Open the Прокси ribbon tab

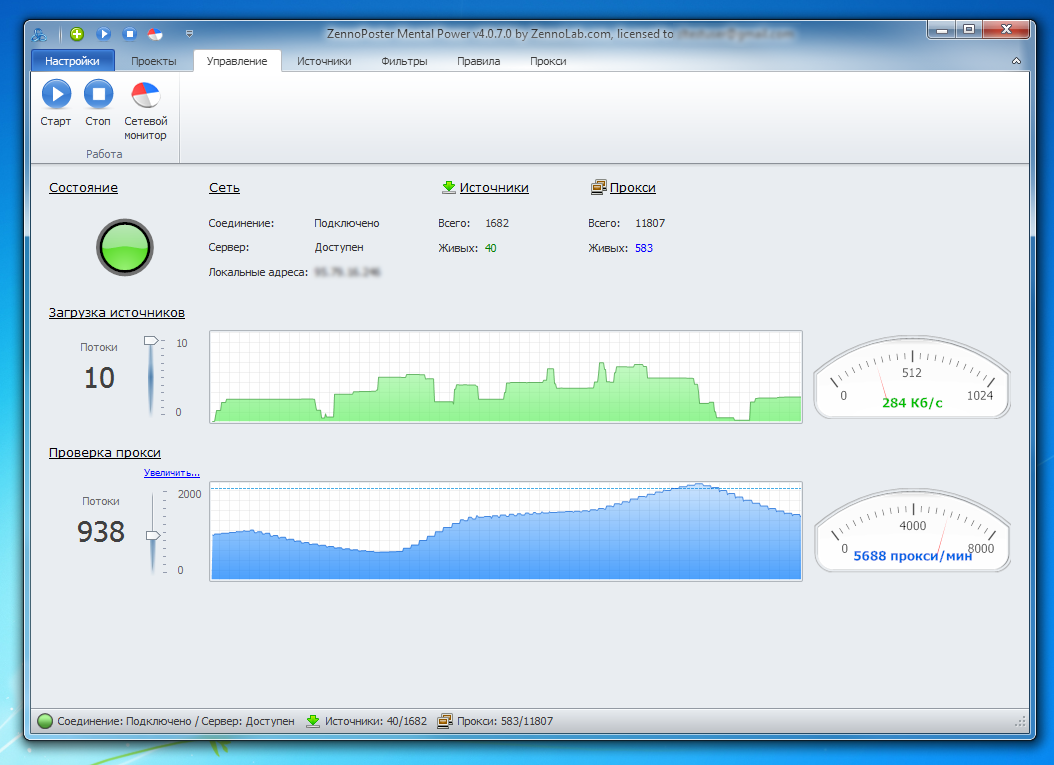(x=548, y=61)
